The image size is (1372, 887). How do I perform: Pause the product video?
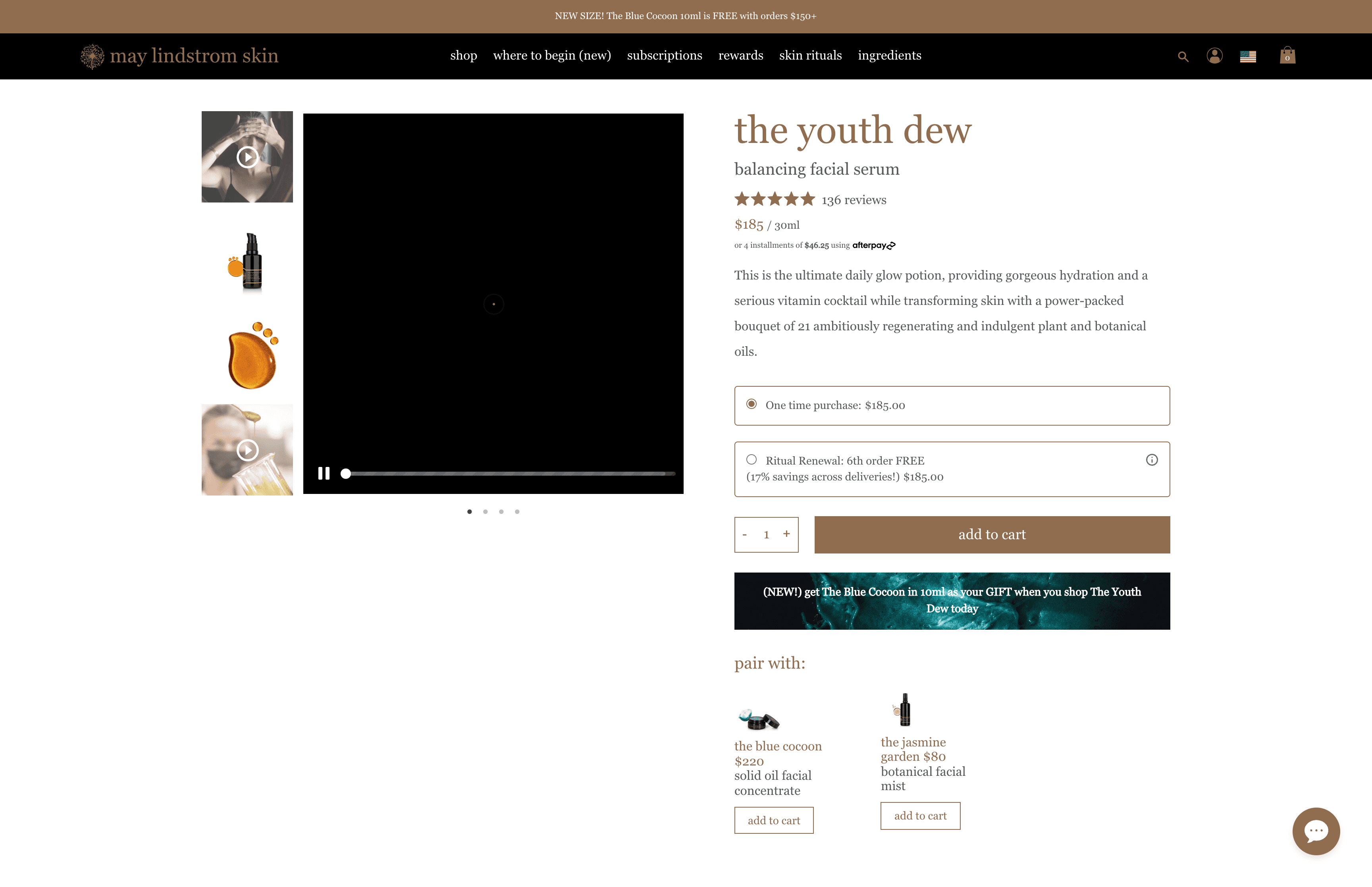(324, 473)
